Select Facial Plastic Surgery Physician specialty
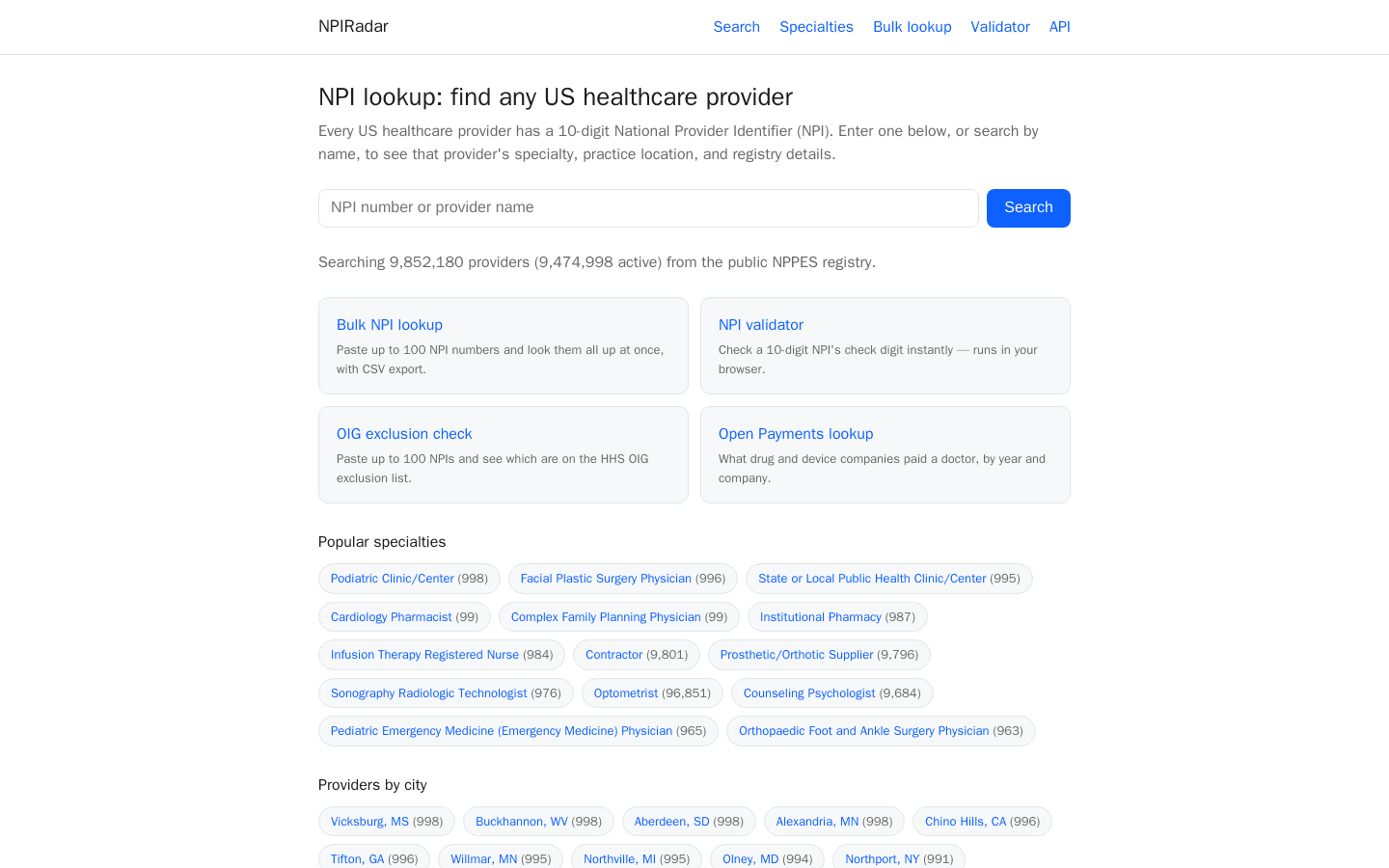The width and height of the screenshot is (1389, 868). (623, 579)
